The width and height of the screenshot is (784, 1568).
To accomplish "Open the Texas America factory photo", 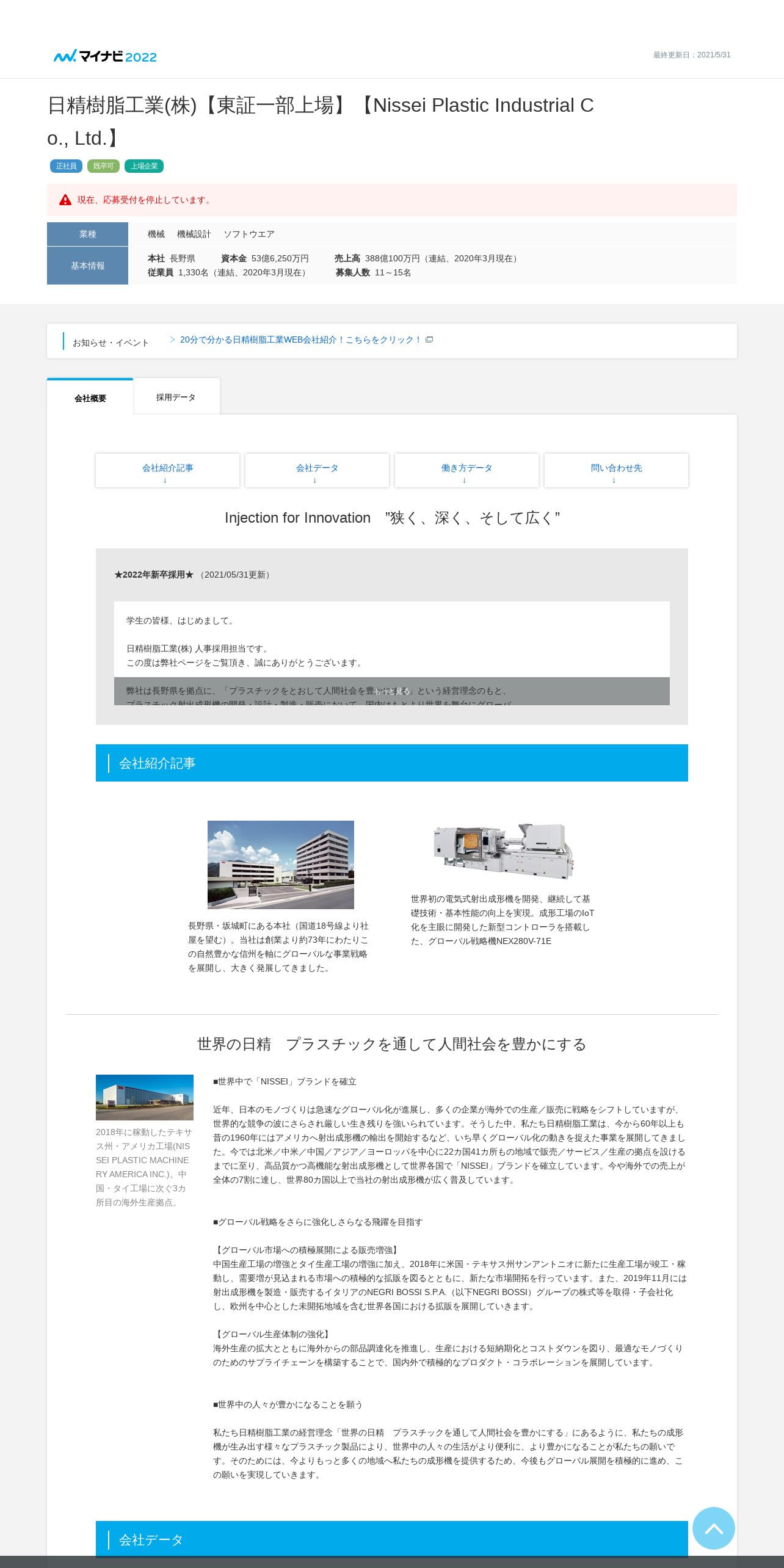I will point(145,1097).
